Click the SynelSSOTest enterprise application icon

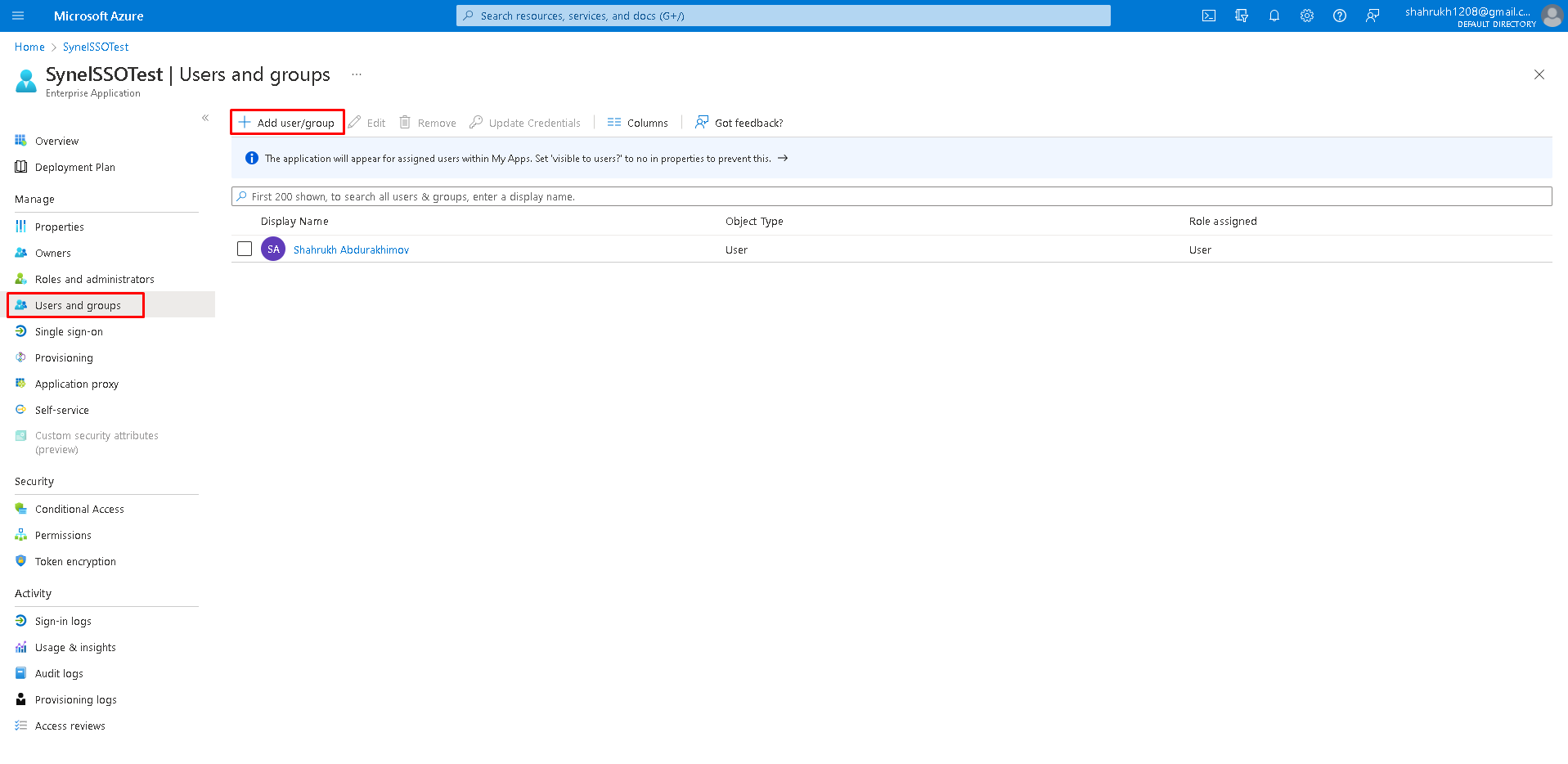[26, 81]
